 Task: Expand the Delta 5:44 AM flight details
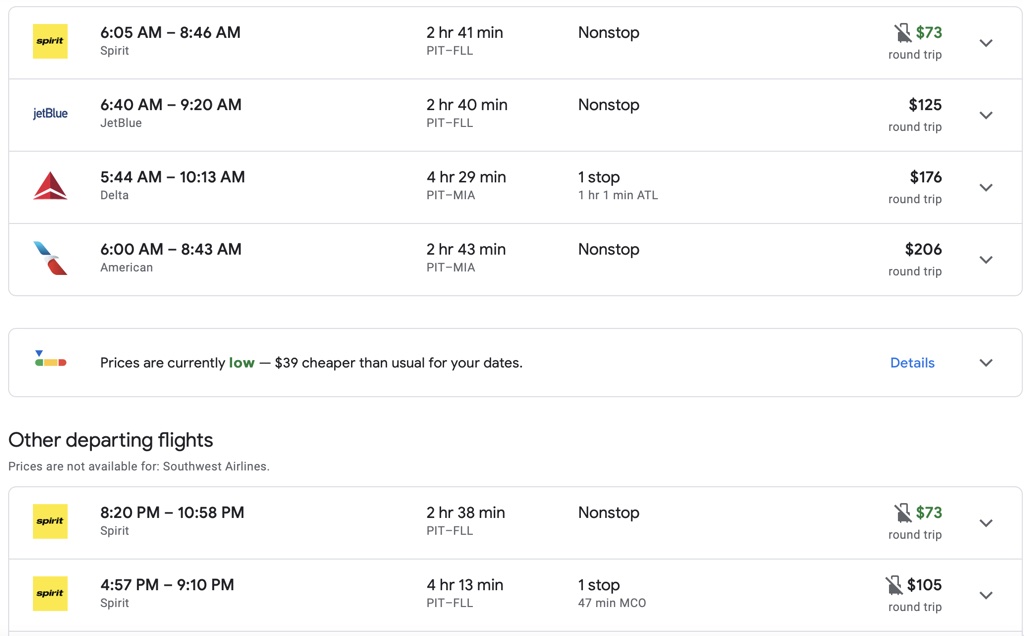[x=986, y=187]
